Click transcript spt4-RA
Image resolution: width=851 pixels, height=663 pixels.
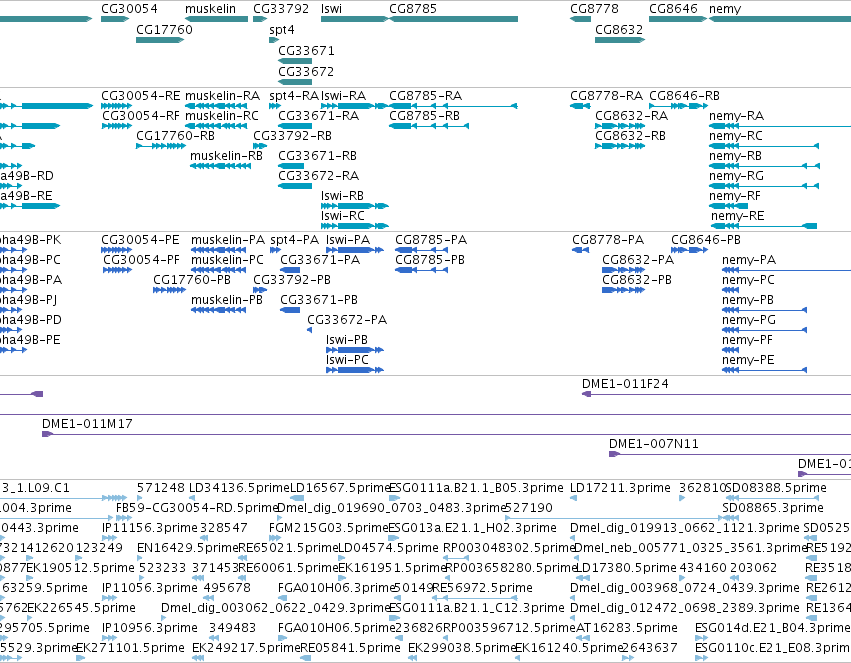(294, 97)
